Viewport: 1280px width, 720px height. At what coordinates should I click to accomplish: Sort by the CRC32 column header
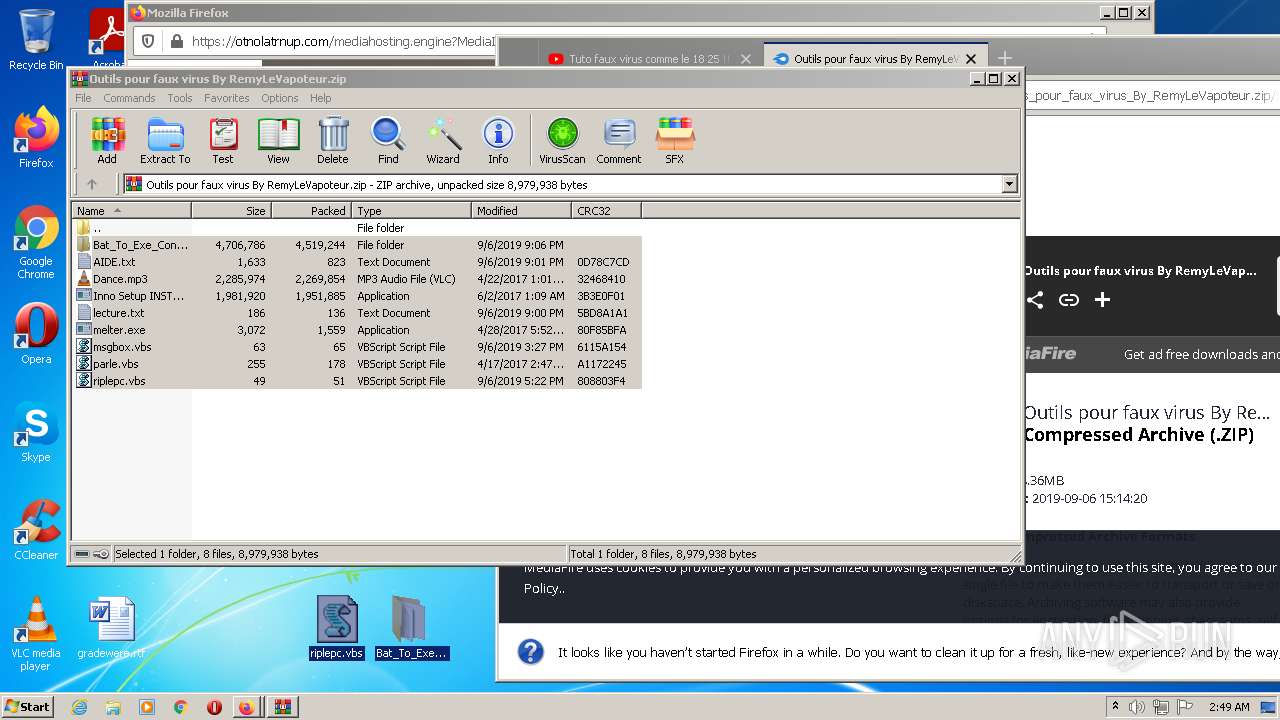(x=606, y=210)
